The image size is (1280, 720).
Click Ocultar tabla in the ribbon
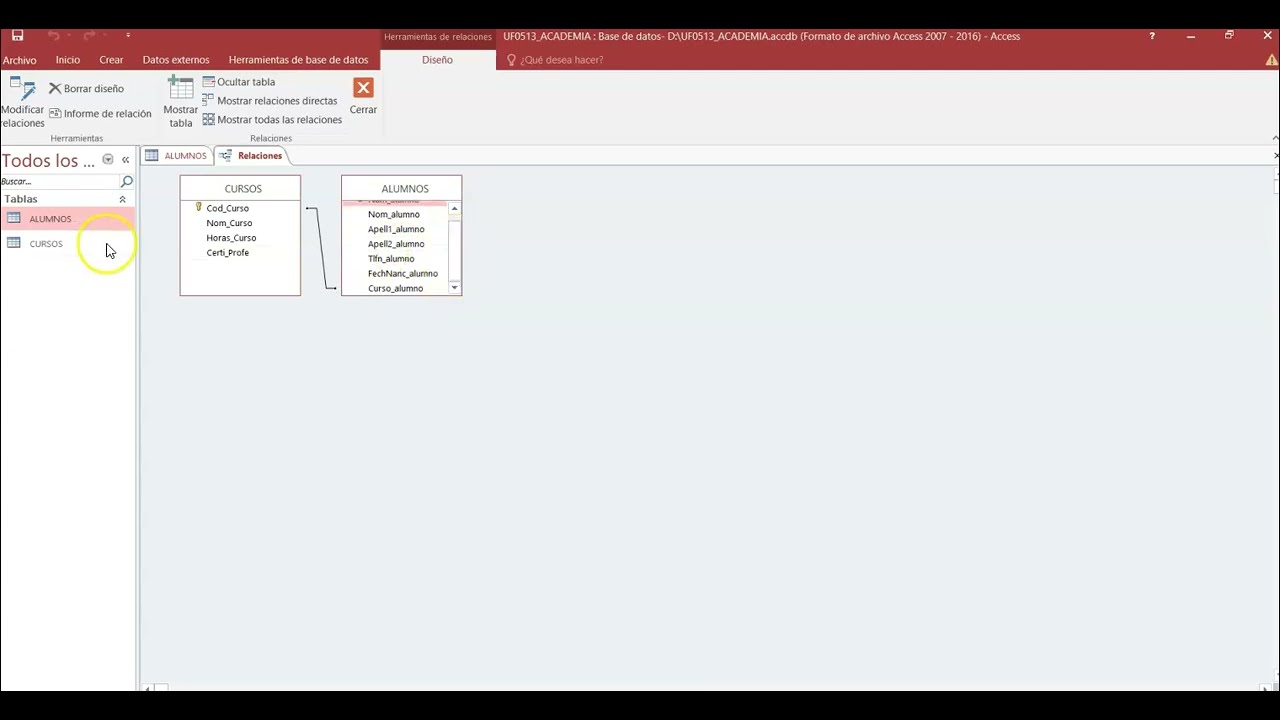239,82
